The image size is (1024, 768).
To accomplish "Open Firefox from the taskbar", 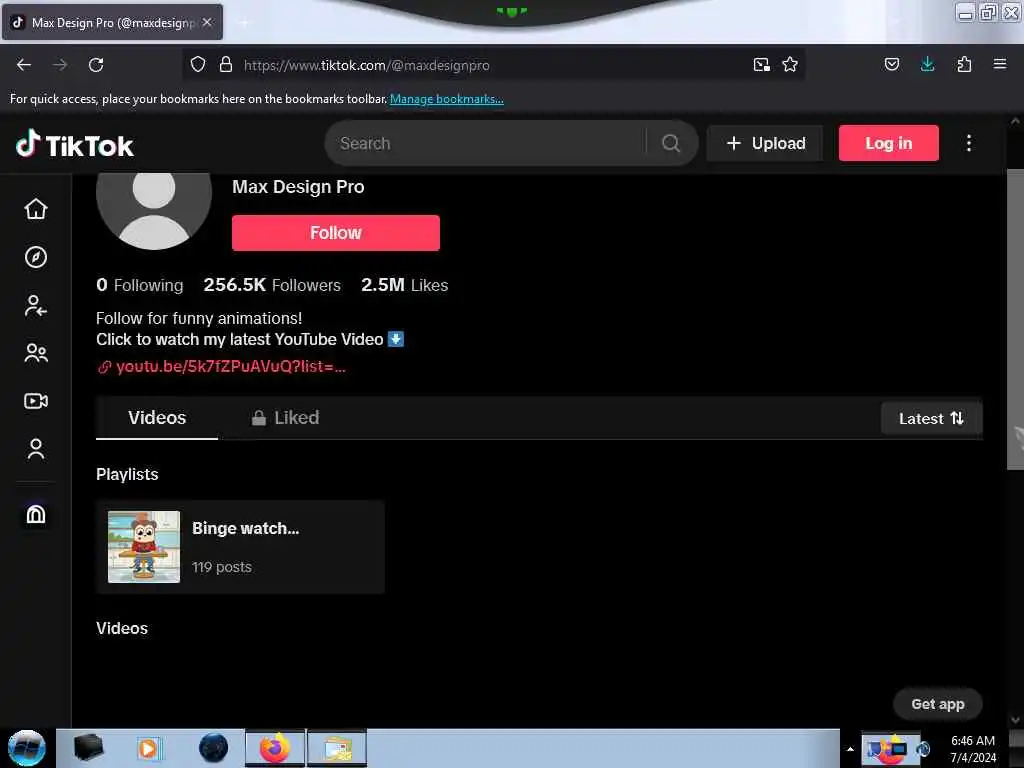I will tap(275, 748).
